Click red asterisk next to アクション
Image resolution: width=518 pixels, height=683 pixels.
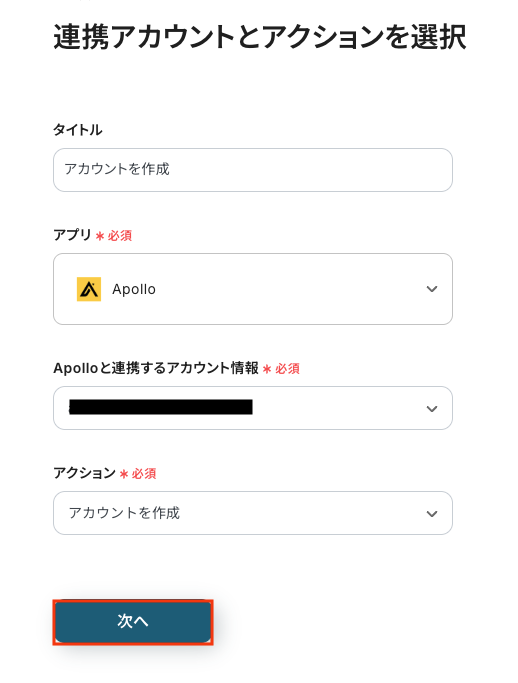tap(124, 474)
